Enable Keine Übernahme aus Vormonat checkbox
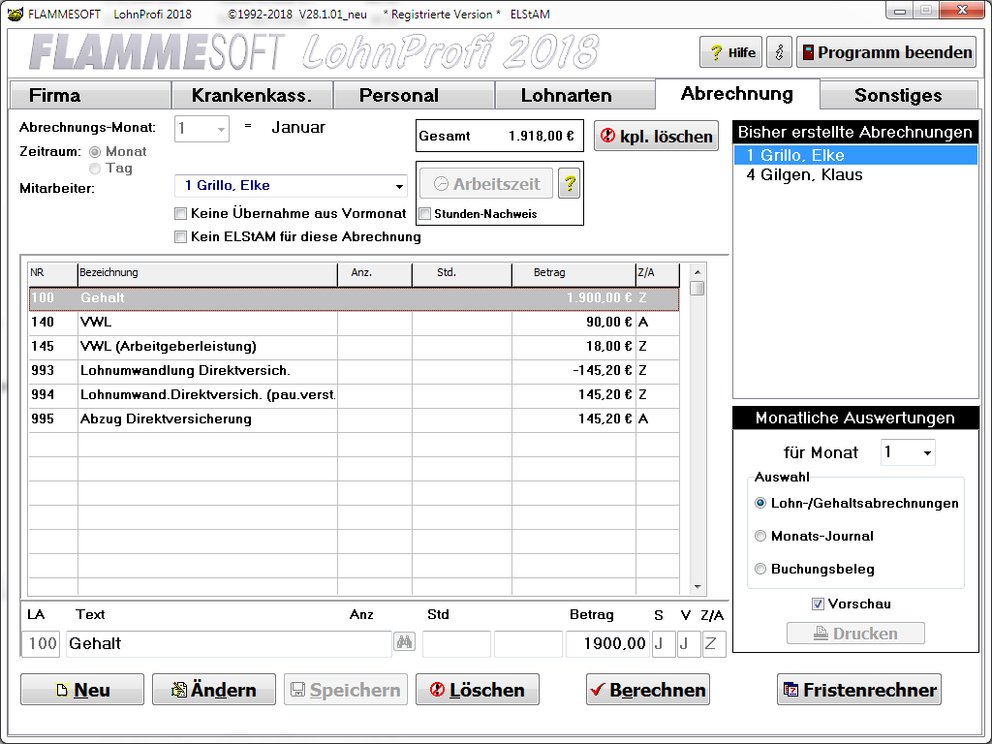This screenshot has height=744, width=992. [180, 214]
